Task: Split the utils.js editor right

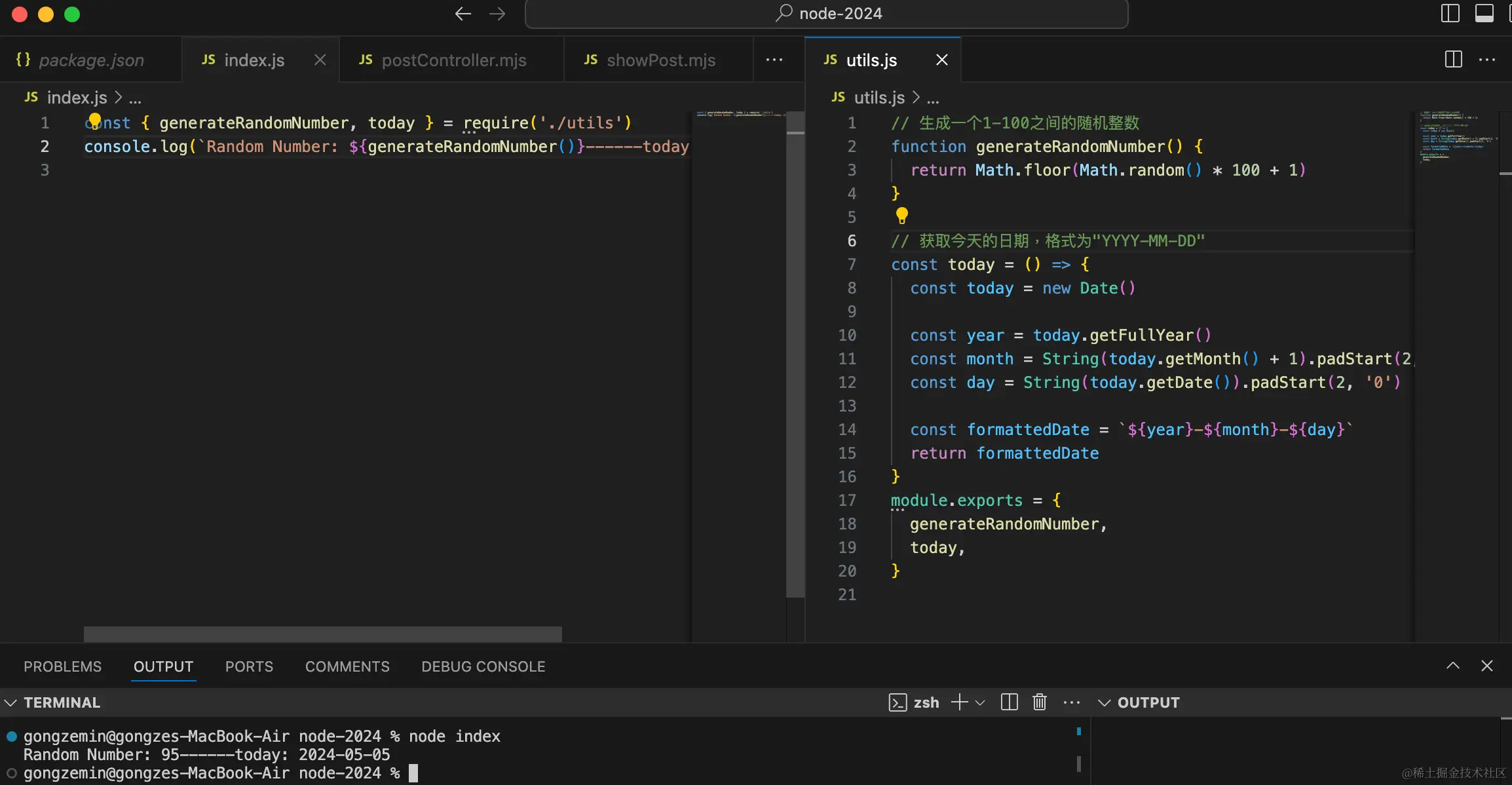Action: pos(1453,60)
